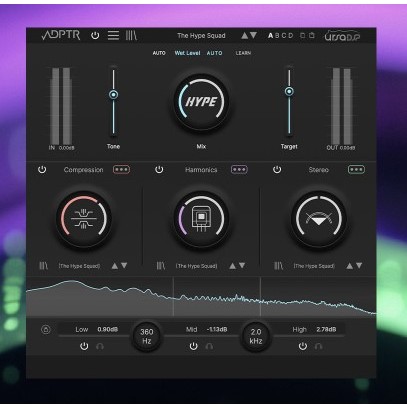
Task: Toggle the main plugin power button
Action: [x=95, y=35]
